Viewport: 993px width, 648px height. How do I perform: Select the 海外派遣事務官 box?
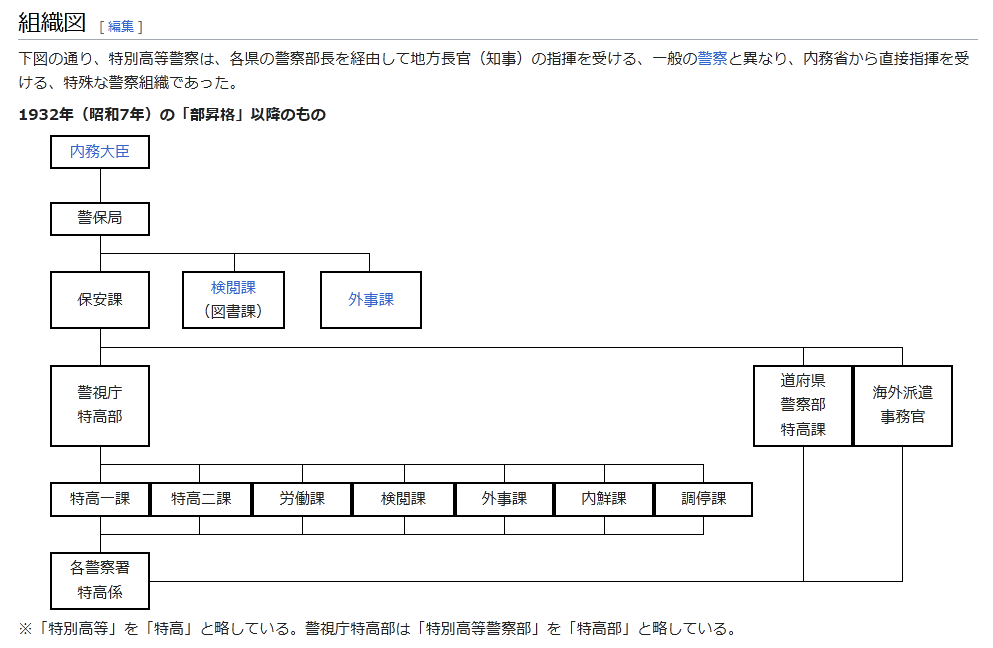point(903,405)
